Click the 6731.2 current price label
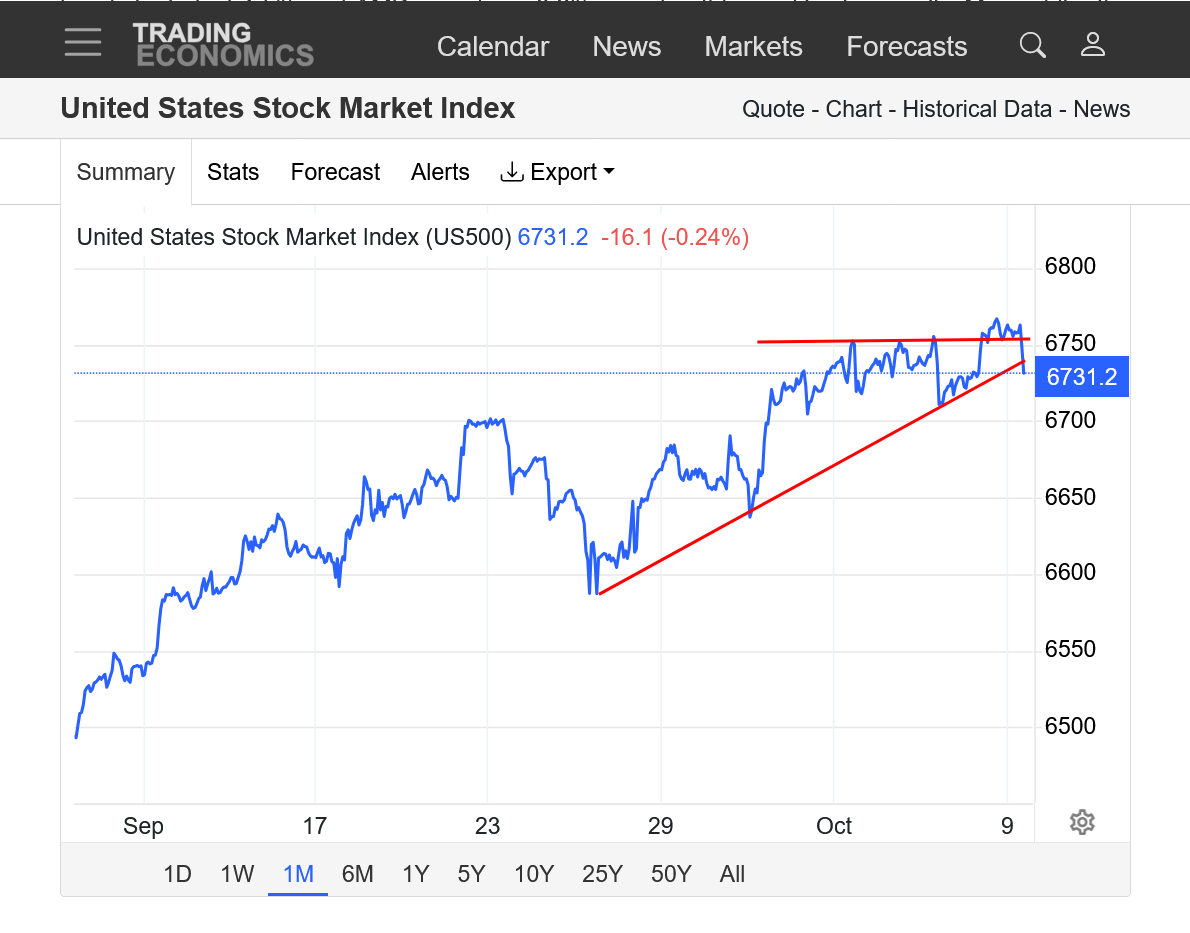This screenshot has width=1190, height=933. (x=1081, y=377)
